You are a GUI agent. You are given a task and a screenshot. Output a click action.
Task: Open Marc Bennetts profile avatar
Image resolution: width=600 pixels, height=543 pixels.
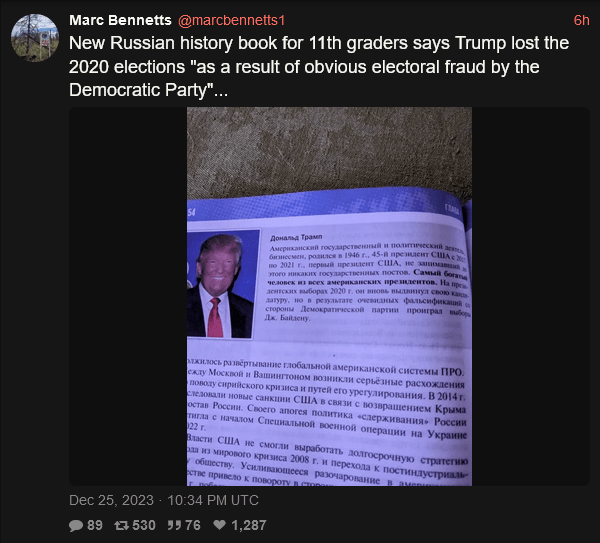coord(35,38)
